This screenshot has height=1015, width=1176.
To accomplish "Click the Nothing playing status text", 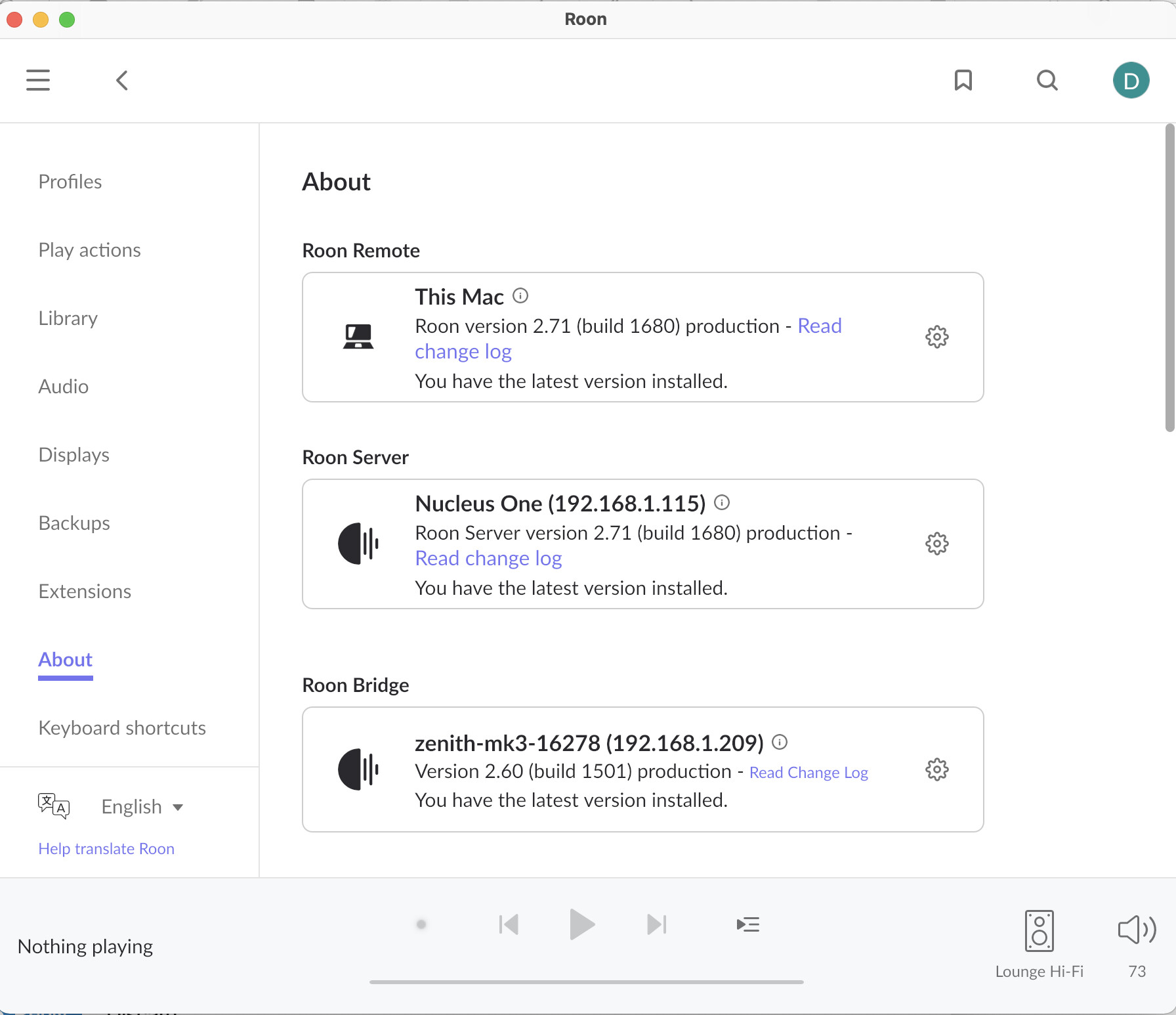I will pyautogui.click(x=85, y=947).
